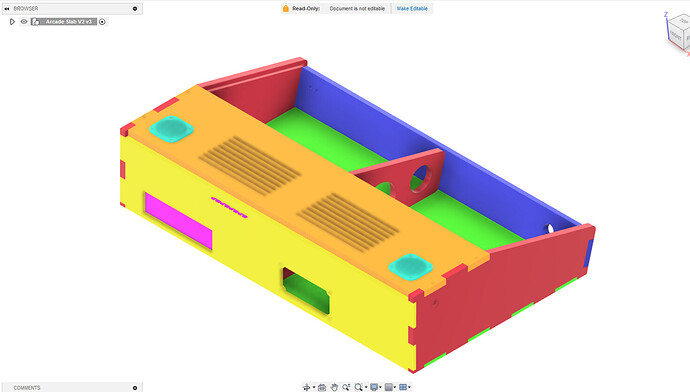Click the Viewports layout icon
690x392 pixels.
click(x=403, y=387)
